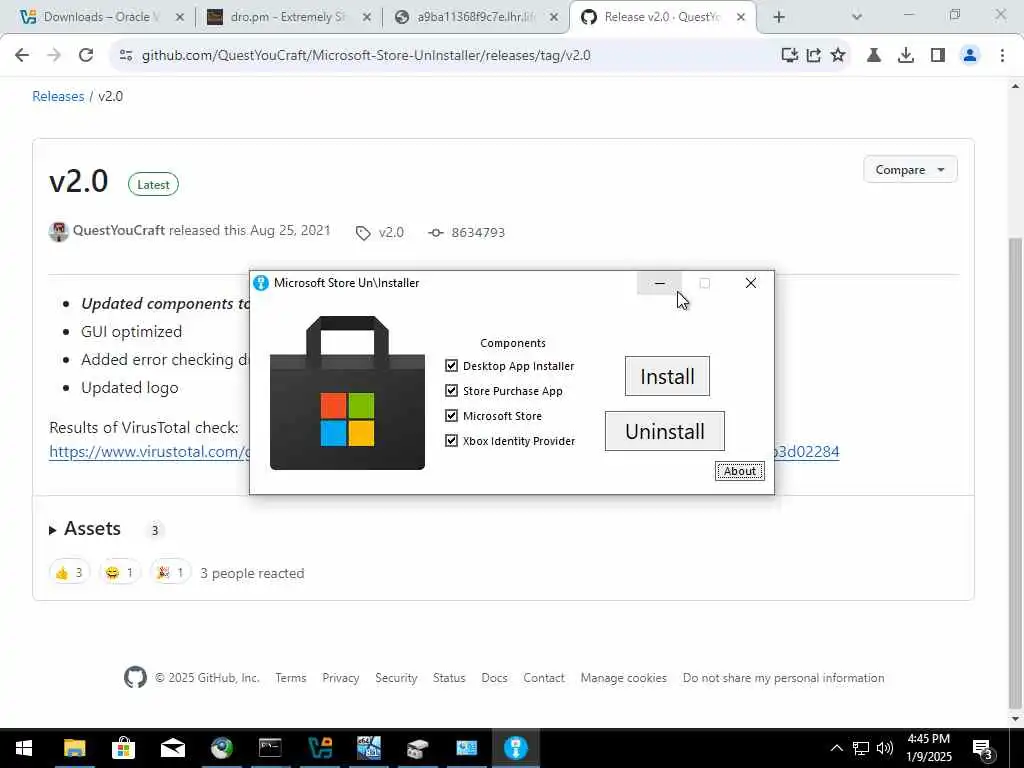1024x768 pixels.
Task: Open the Compare dropdown
Action: 910,170
